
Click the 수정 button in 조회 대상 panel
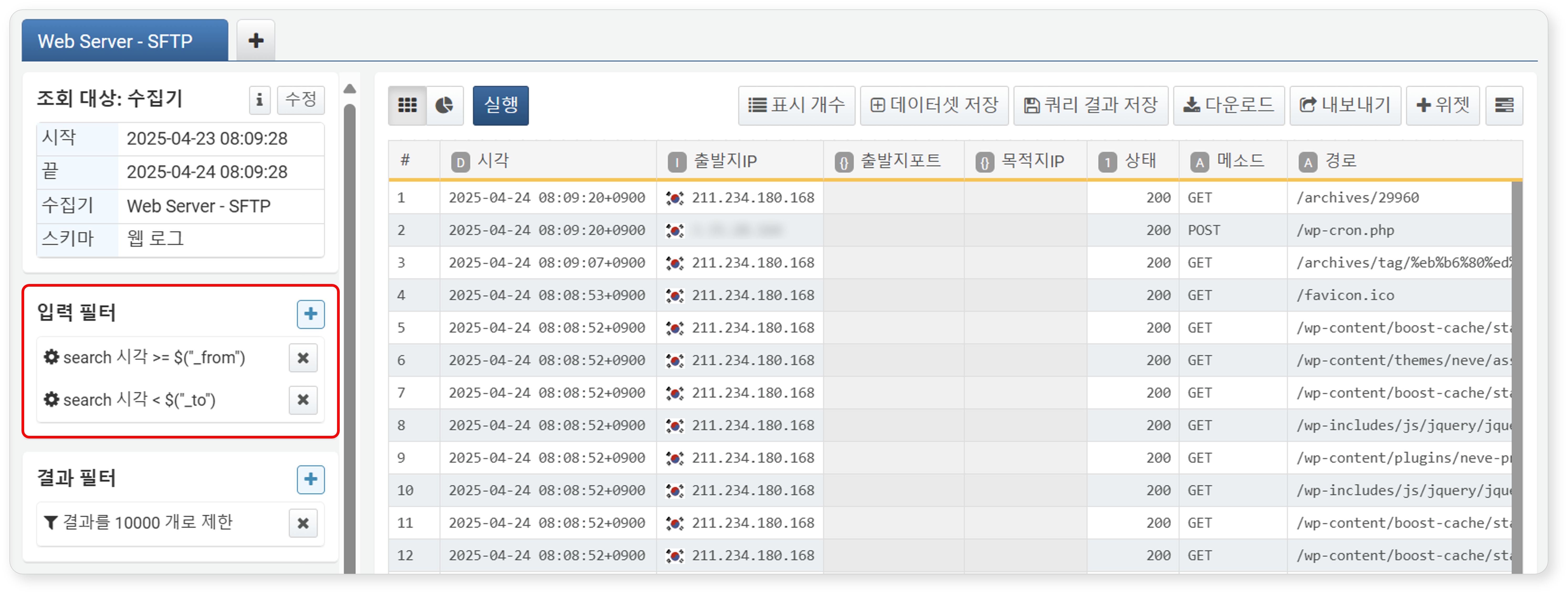point(301,99)
